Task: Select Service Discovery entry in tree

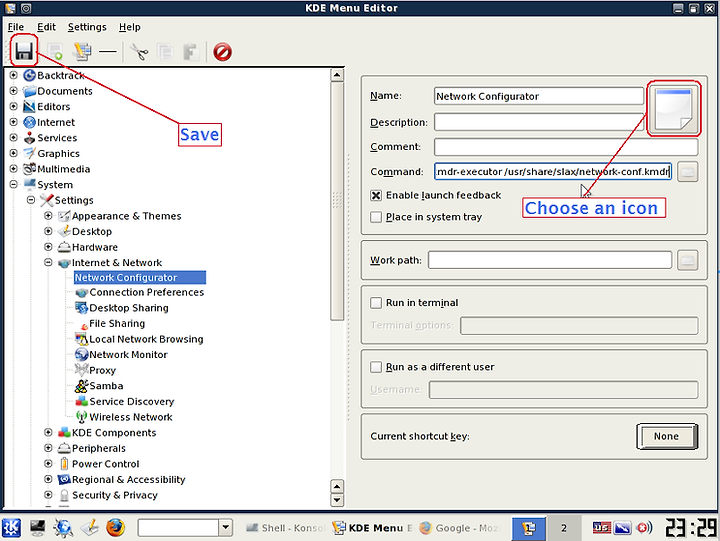Action: (x=125, y=401)
